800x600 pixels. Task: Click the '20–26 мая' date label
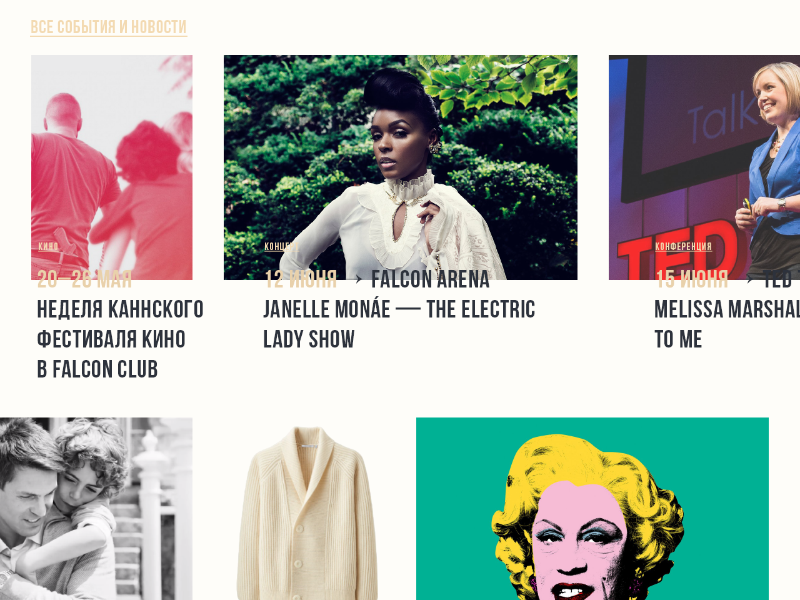tap(84, 280)
